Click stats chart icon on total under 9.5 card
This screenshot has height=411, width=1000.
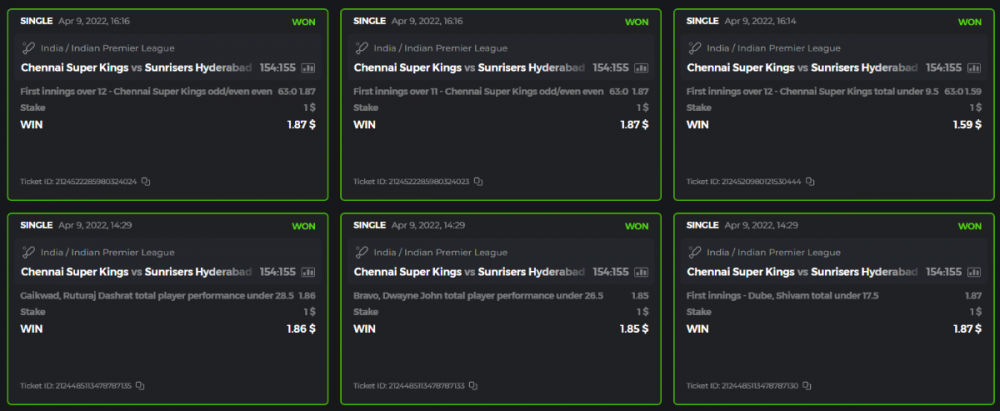point(973,68)
